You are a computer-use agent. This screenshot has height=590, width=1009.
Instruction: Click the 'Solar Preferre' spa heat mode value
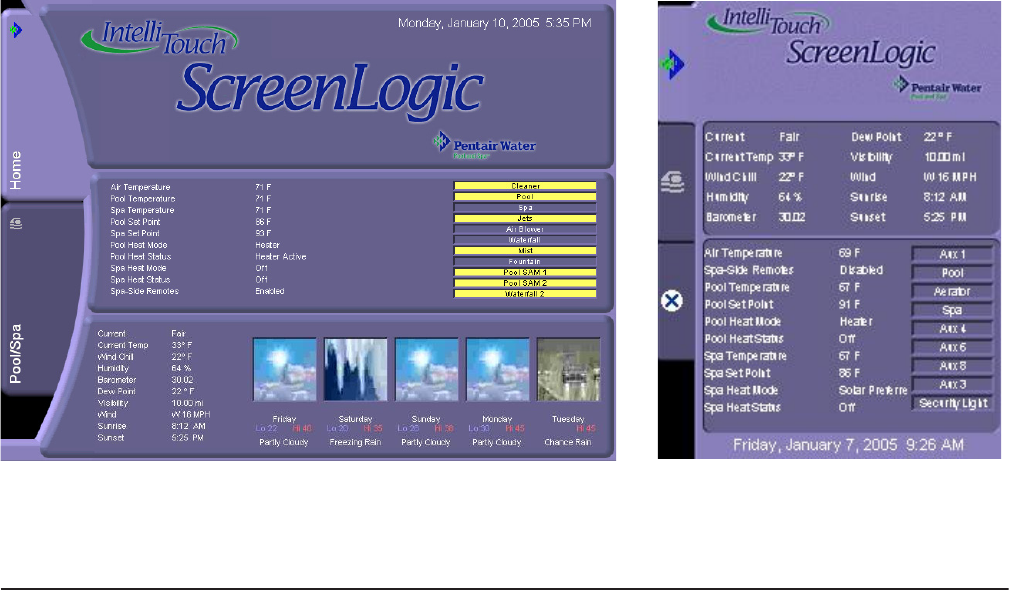click(873, 391)
